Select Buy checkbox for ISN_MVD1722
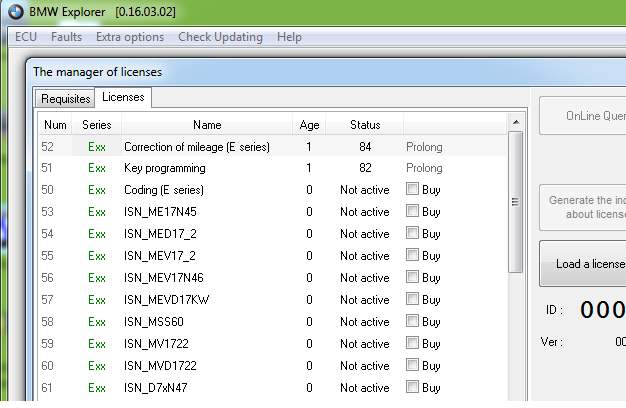The height and width of the screenshot is (408, 626). click(412, 364)
